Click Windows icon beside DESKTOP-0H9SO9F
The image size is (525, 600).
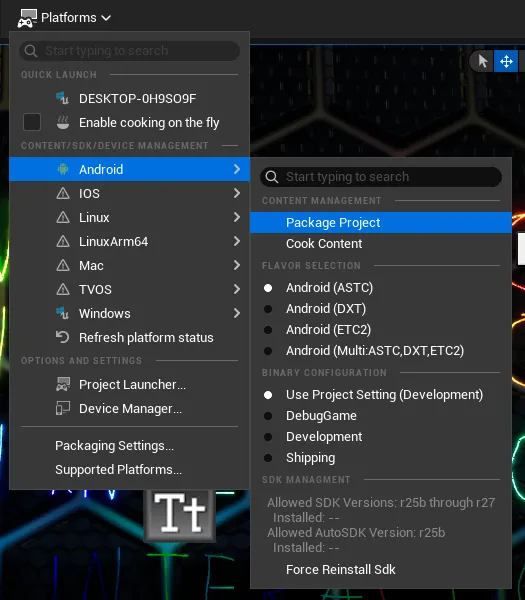click(63, 98)
